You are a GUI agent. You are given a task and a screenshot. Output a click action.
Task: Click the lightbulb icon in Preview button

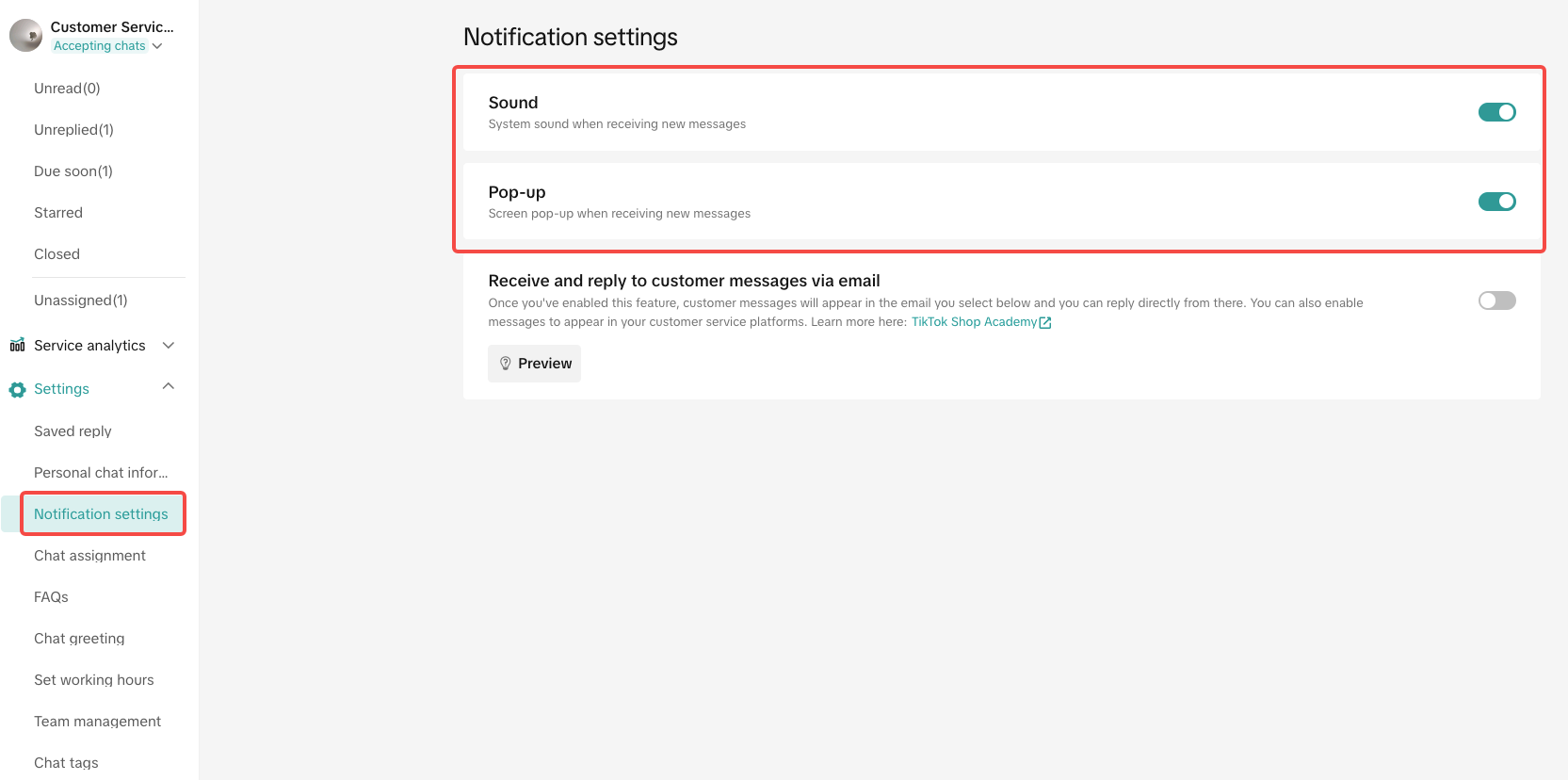[x=506, y=364]
